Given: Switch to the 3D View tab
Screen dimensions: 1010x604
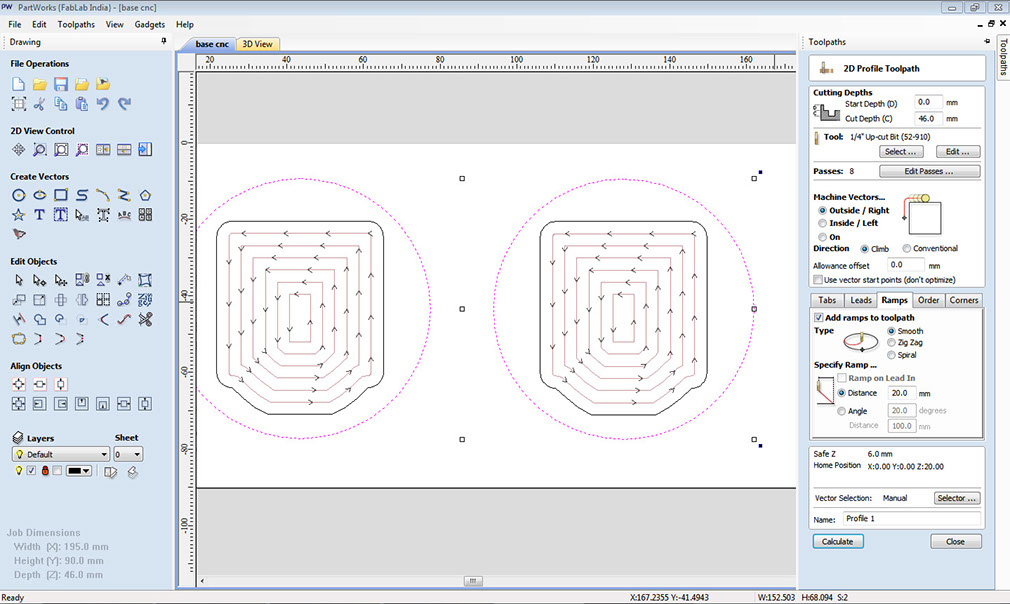Looking at the screenshot, I should pyautogui.click(x=258, y=44).
